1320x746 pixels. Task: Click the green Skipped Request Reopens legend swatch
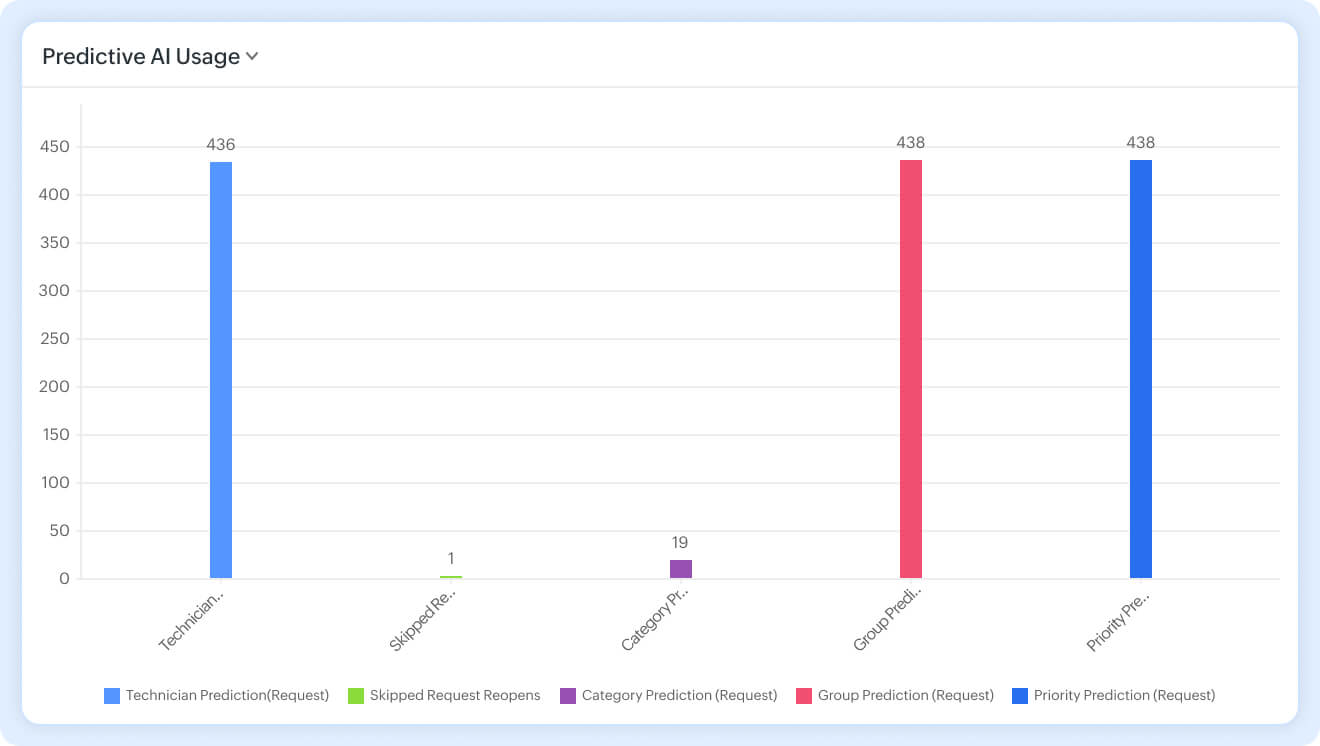click(x=355, y=696)
